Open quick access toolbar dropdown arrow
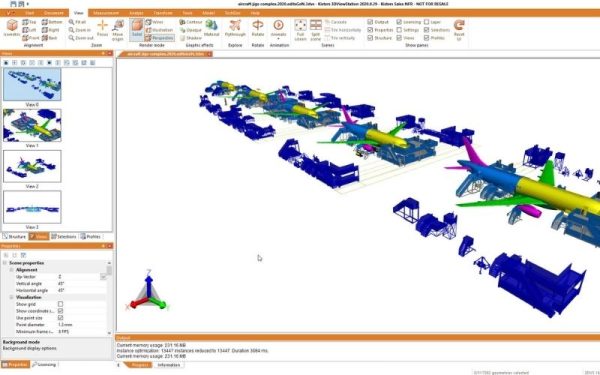The height and width of the screenshot is (375, 600). 28,4
